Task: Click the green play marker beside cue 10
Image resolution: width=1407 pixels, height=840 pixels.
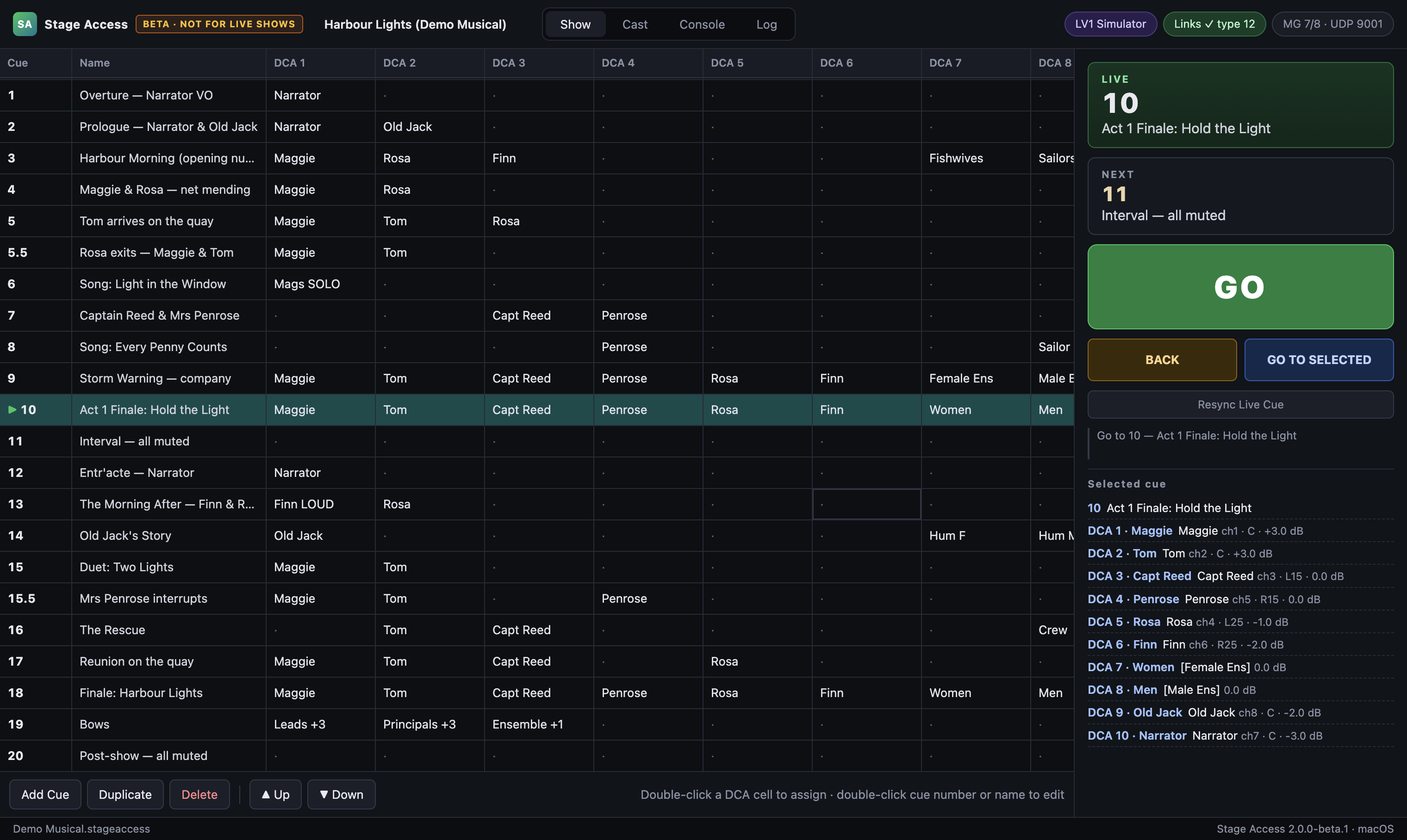Action: (x=12, y=409)
